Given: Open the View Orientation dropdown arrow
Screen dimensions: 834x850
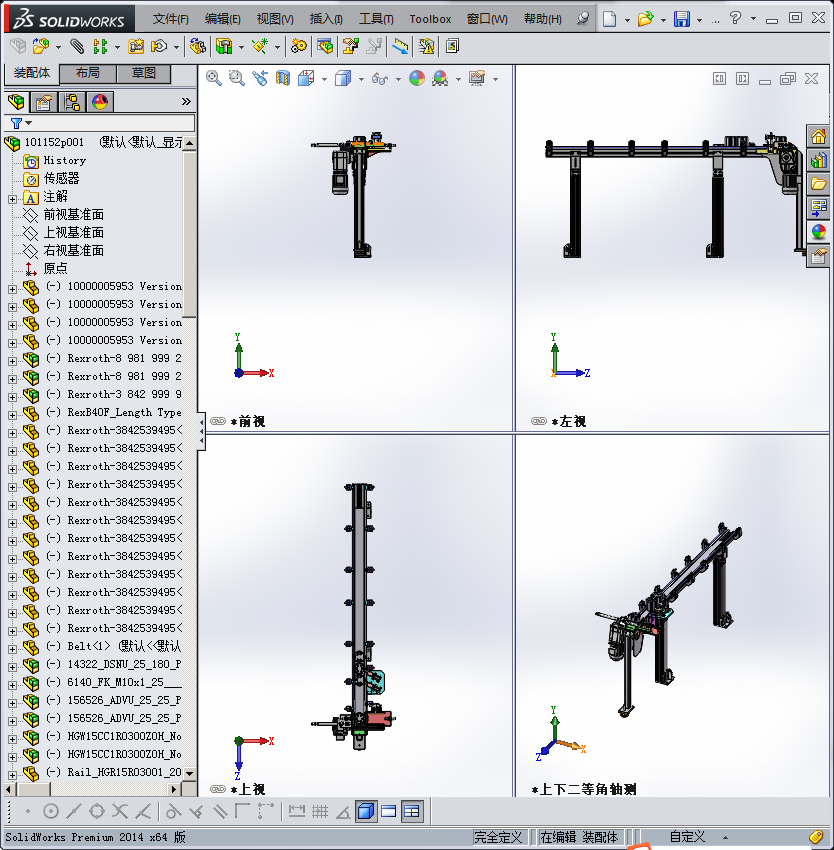Looking at the screenshot, I should 324,79.
